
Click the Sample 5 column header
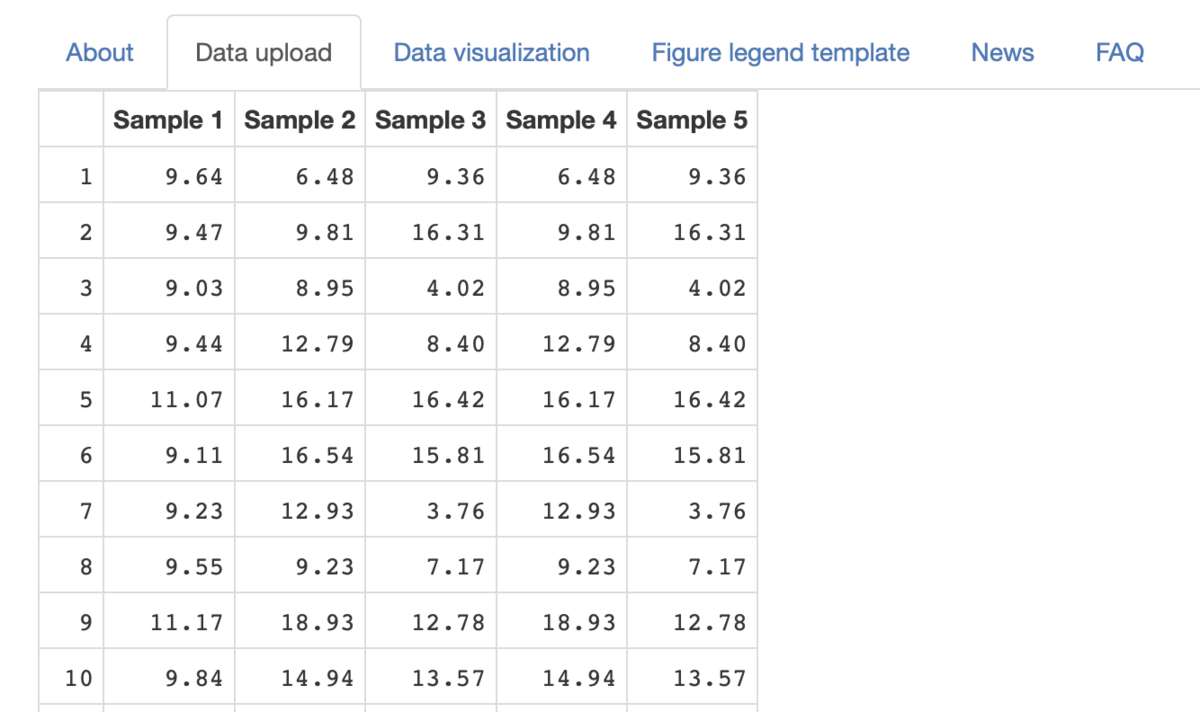pos(692,120)
